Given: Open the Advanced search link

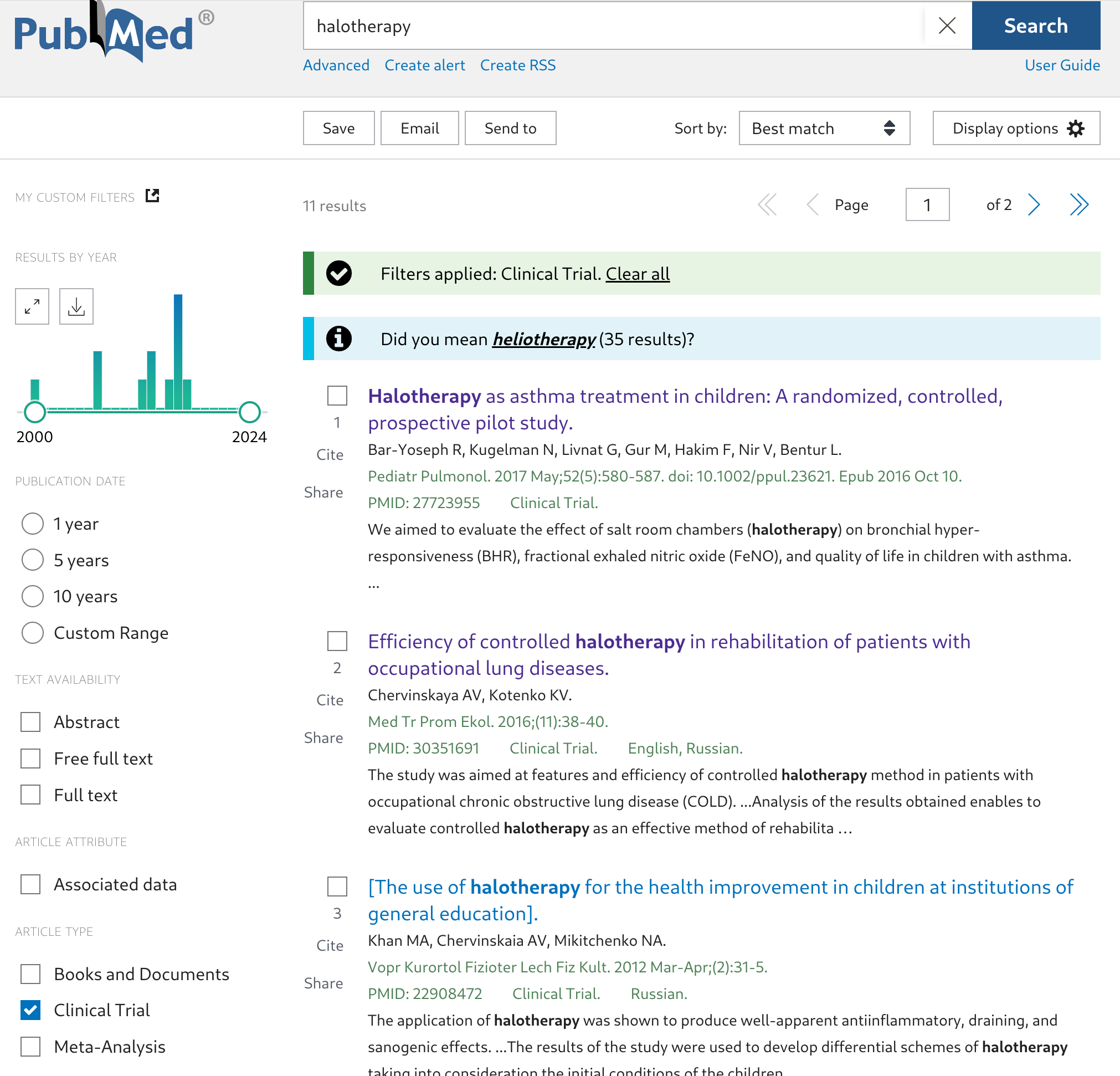Looking at the screenshot, I should pyautogui.click(x=336, y=65).
